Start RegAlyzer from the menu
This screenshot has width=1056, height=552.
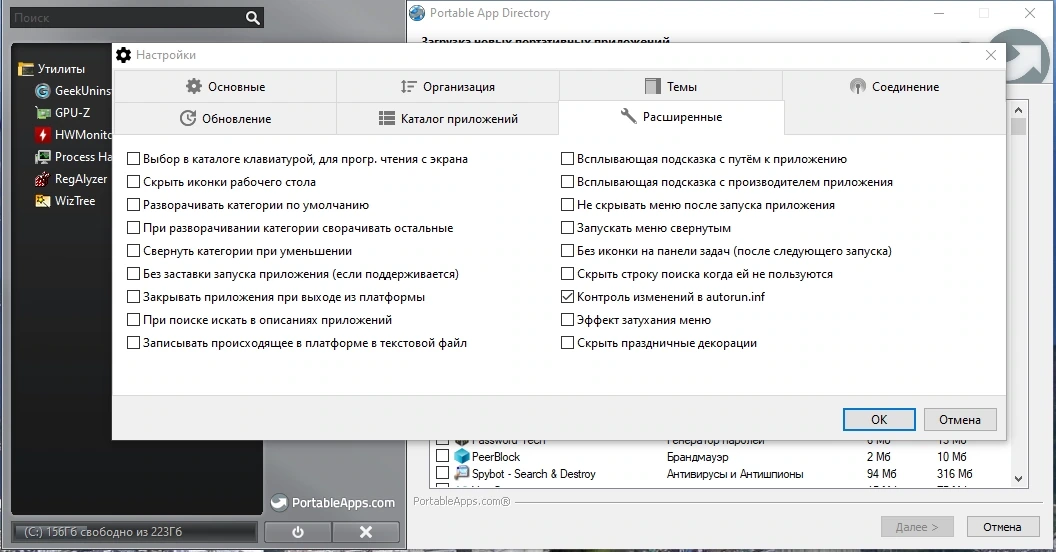coord(71,179)
